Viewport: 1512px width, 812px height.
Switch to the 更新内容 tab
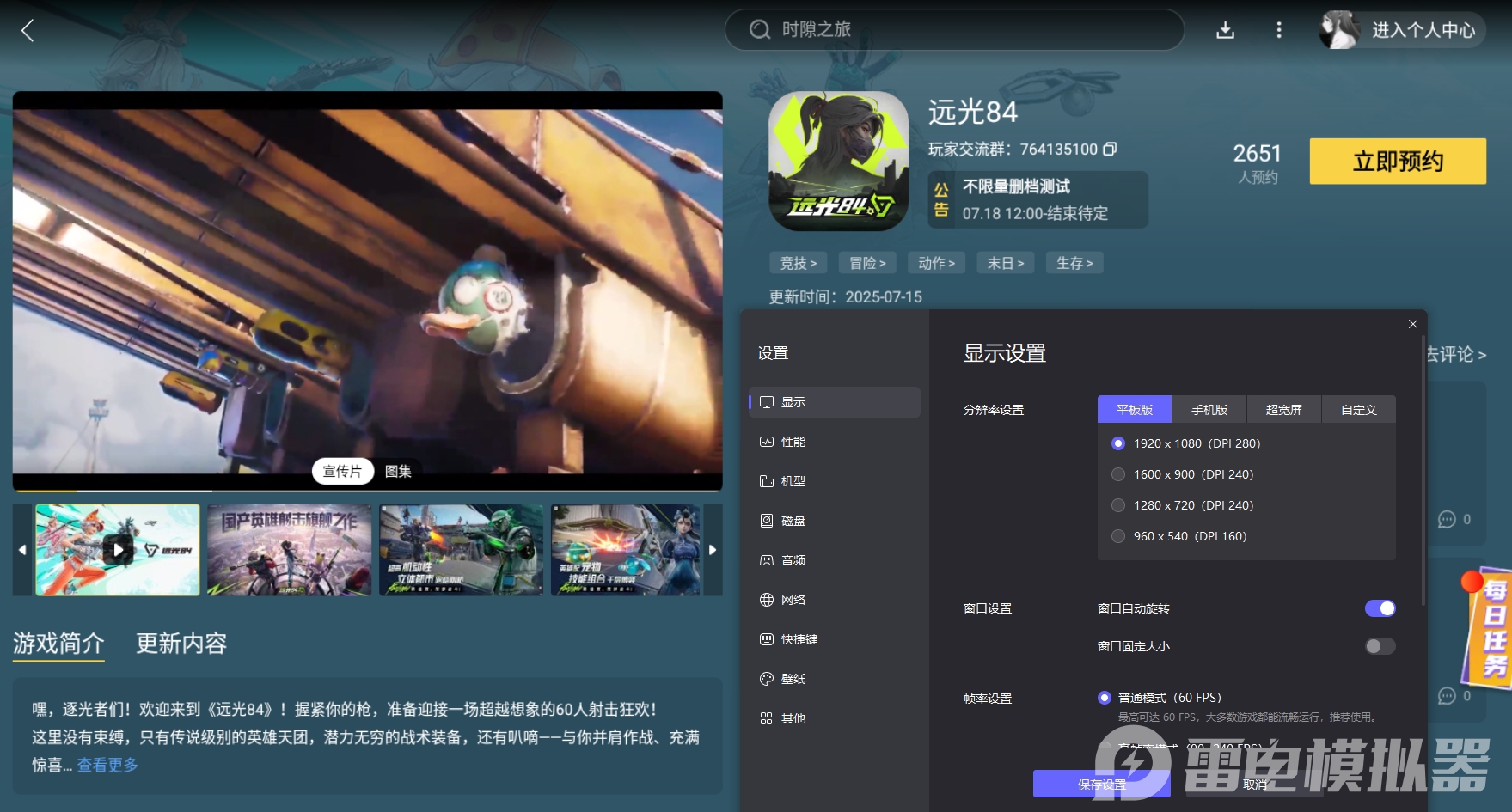pos(180,644)
